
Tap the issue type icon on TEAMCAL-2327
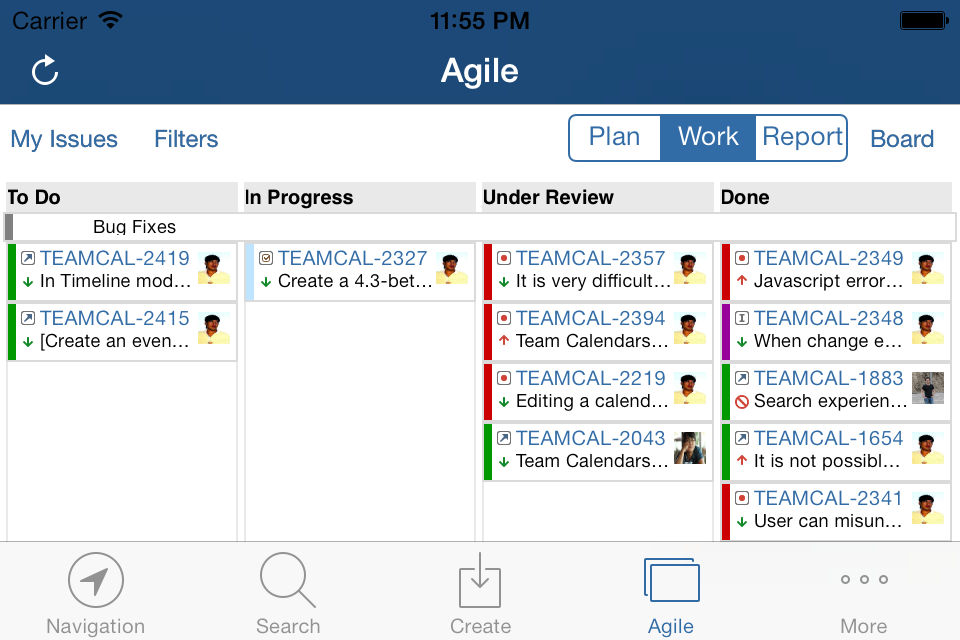coord(266,259)
